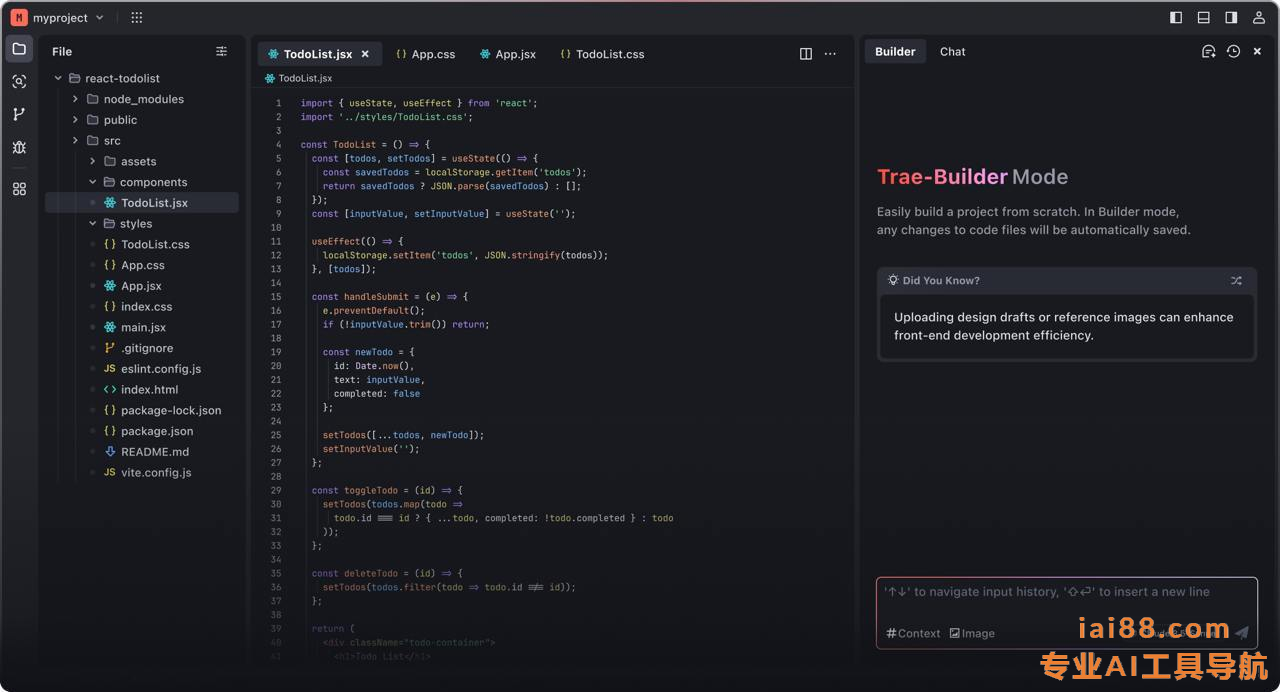Open the Extensions sidebar icon

pos(19,189)
